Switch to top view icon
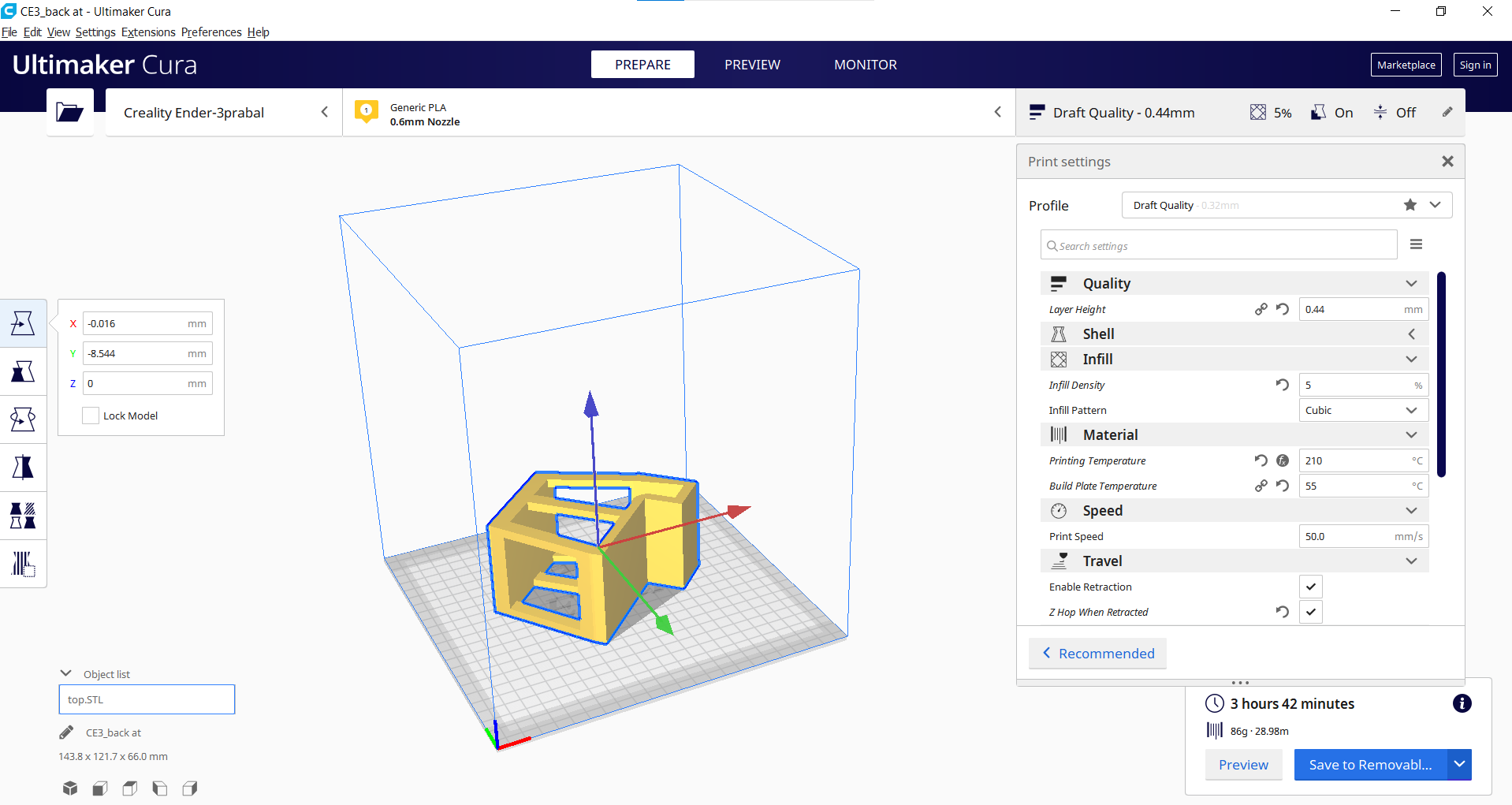1512x805 pixels. point(130,788)
